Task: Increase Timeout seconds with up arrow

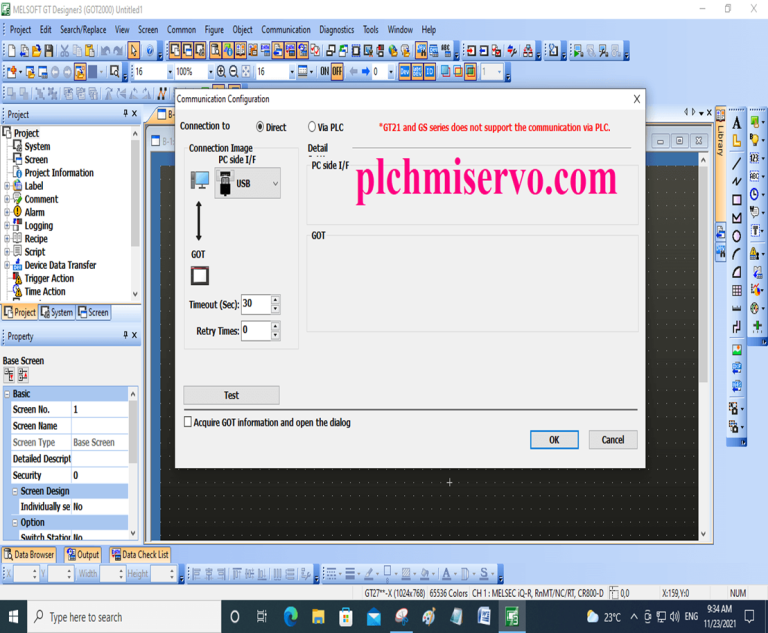Action: tap(275, 300)
